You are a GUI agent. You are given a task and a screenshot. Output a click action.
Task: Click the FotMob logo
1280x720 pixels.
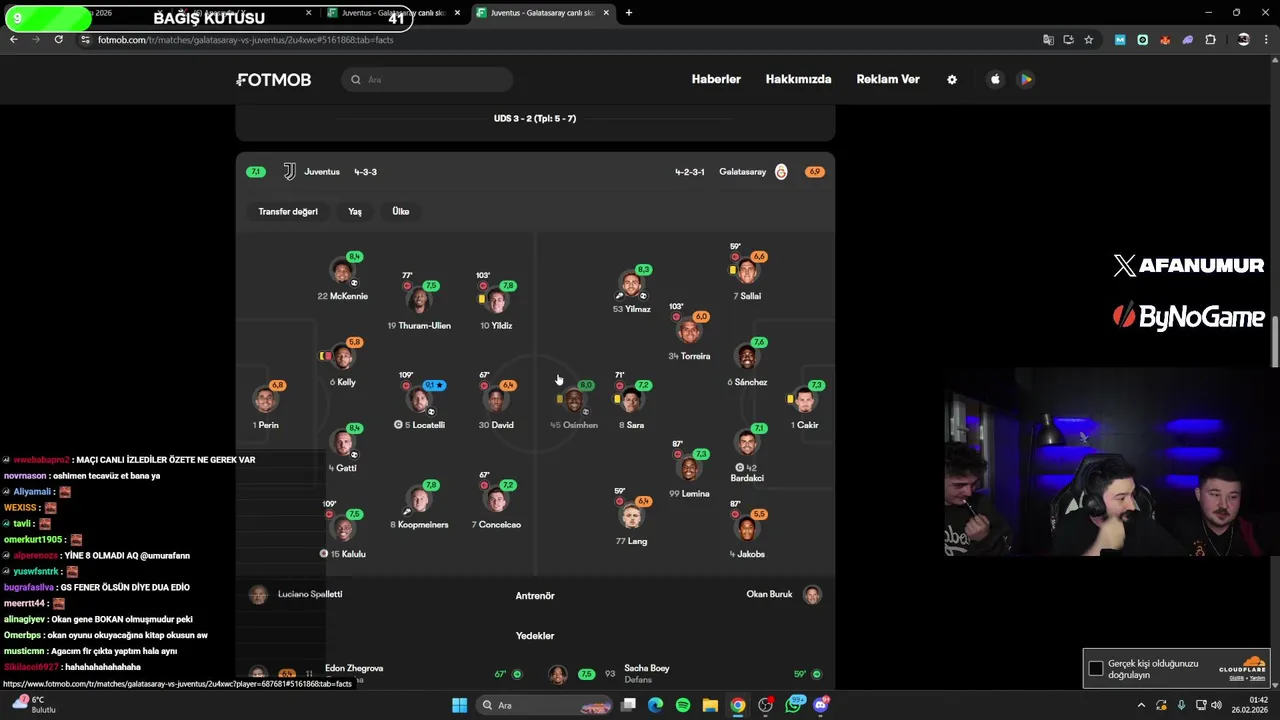tap(274, 79)
